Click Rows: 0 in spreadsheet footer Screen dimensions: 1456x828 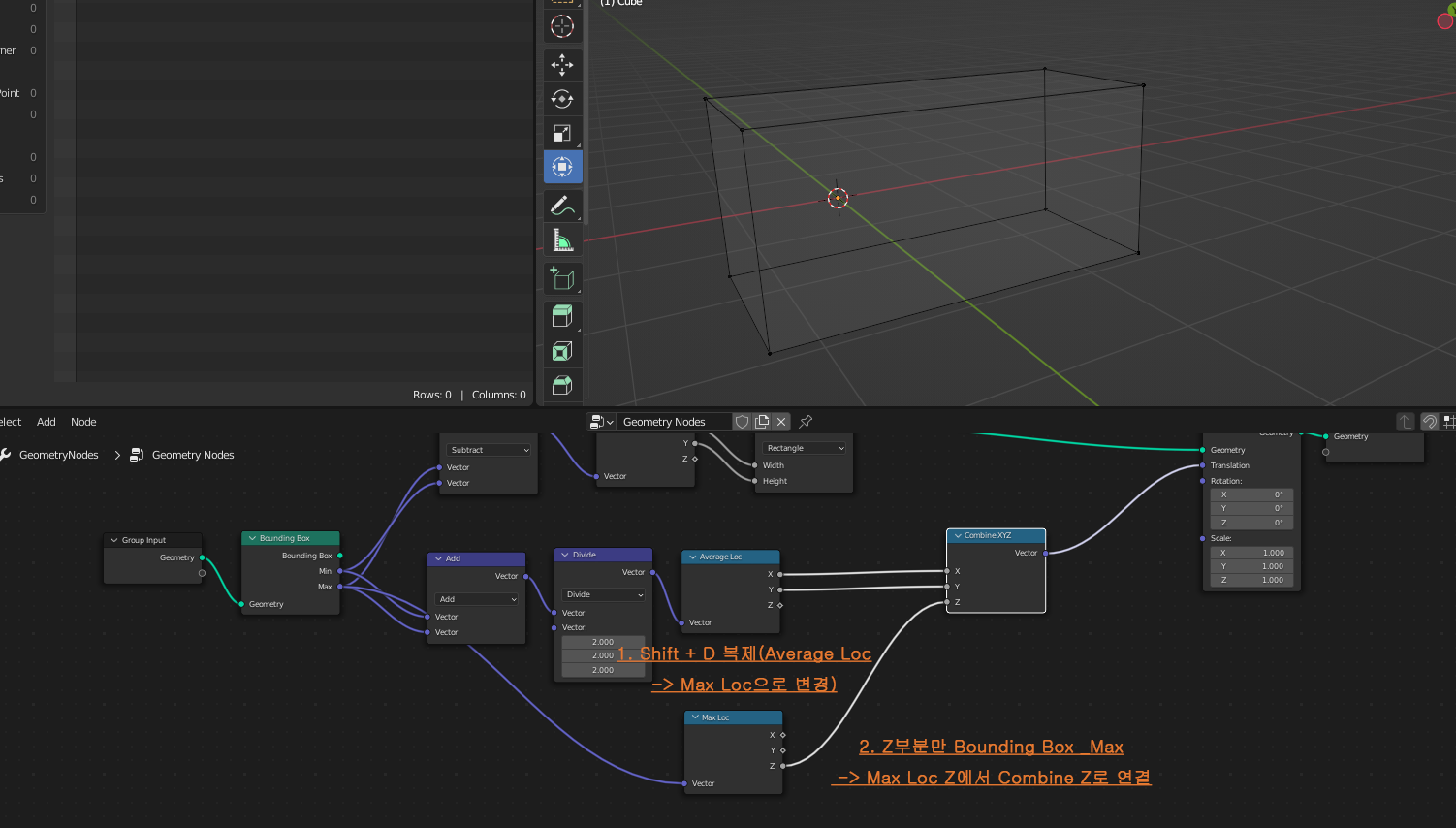tap(432, 395)
